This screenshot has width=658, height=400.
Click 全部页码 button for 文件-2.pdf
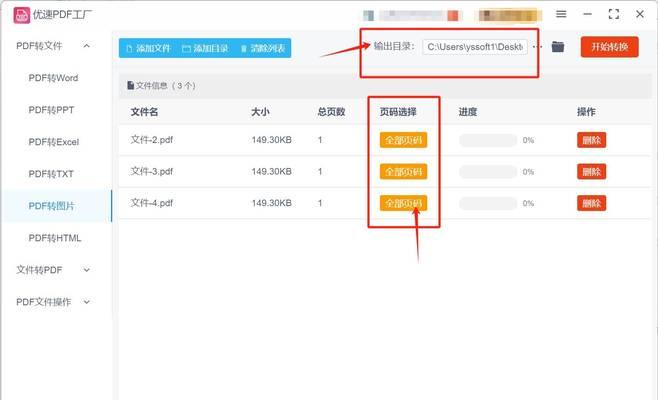(x=403, y=140)
